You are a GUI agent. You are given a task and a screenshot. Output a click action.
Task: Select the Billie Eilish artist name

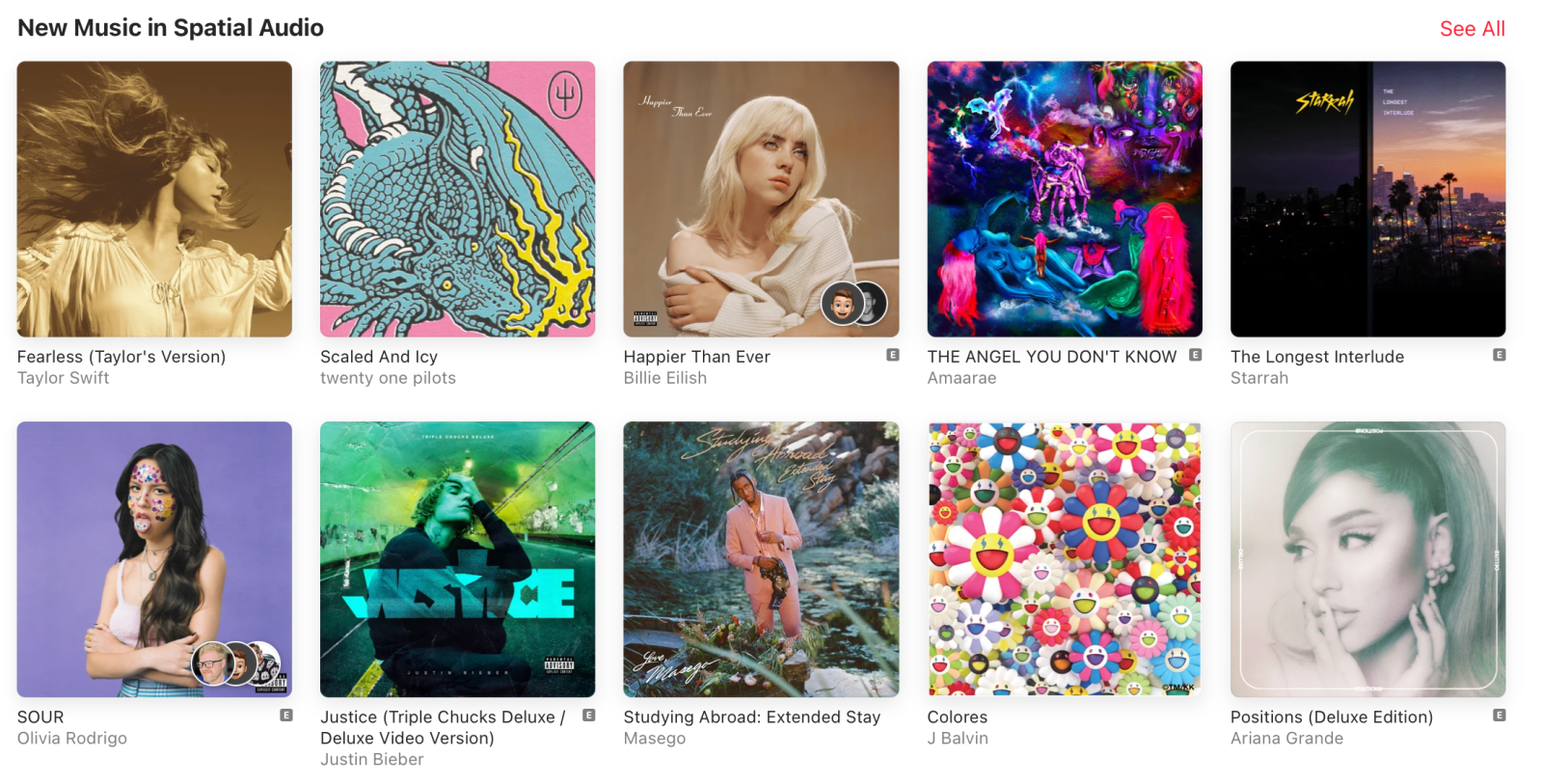pos(665,378)
